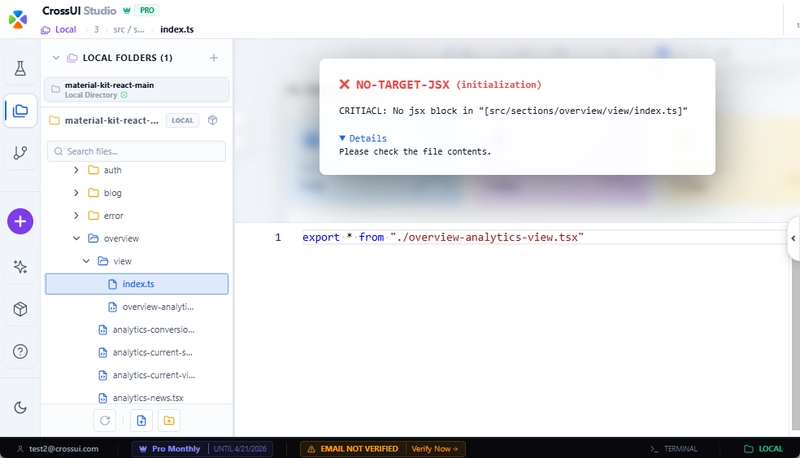Expand the error folder chevron
Screen dimensions: 800x458
click(x=76, y=216)
